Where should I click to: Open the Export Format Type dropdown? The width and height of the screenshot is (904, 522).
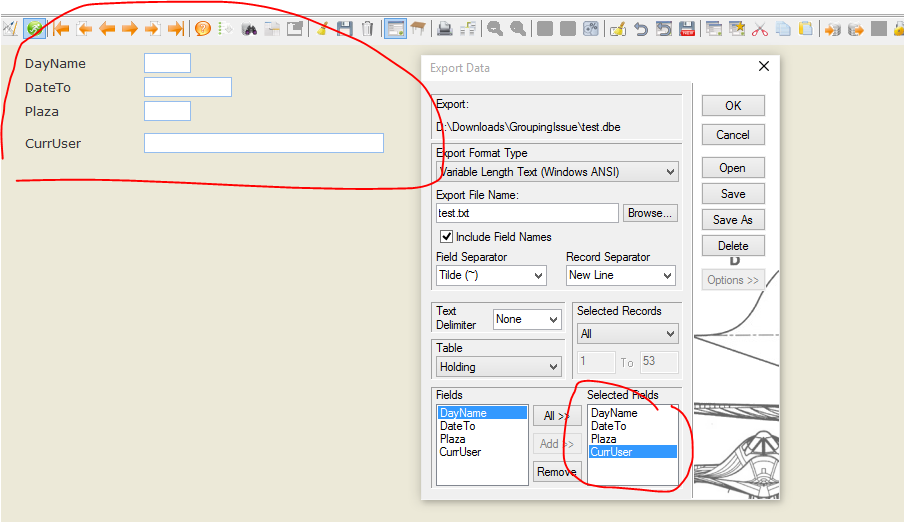click(557, 172)
